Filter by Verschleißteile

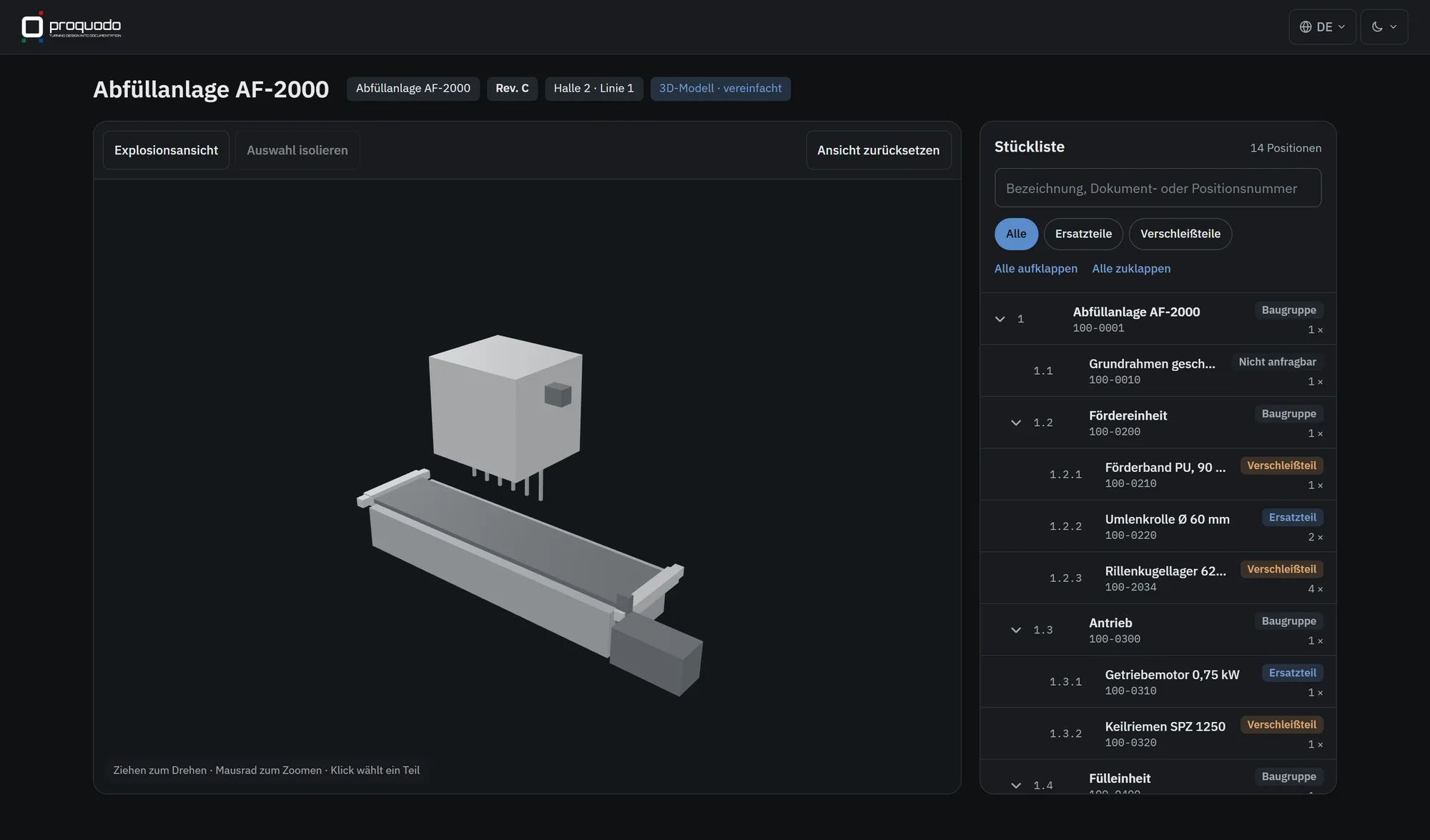pos(1180,234)
